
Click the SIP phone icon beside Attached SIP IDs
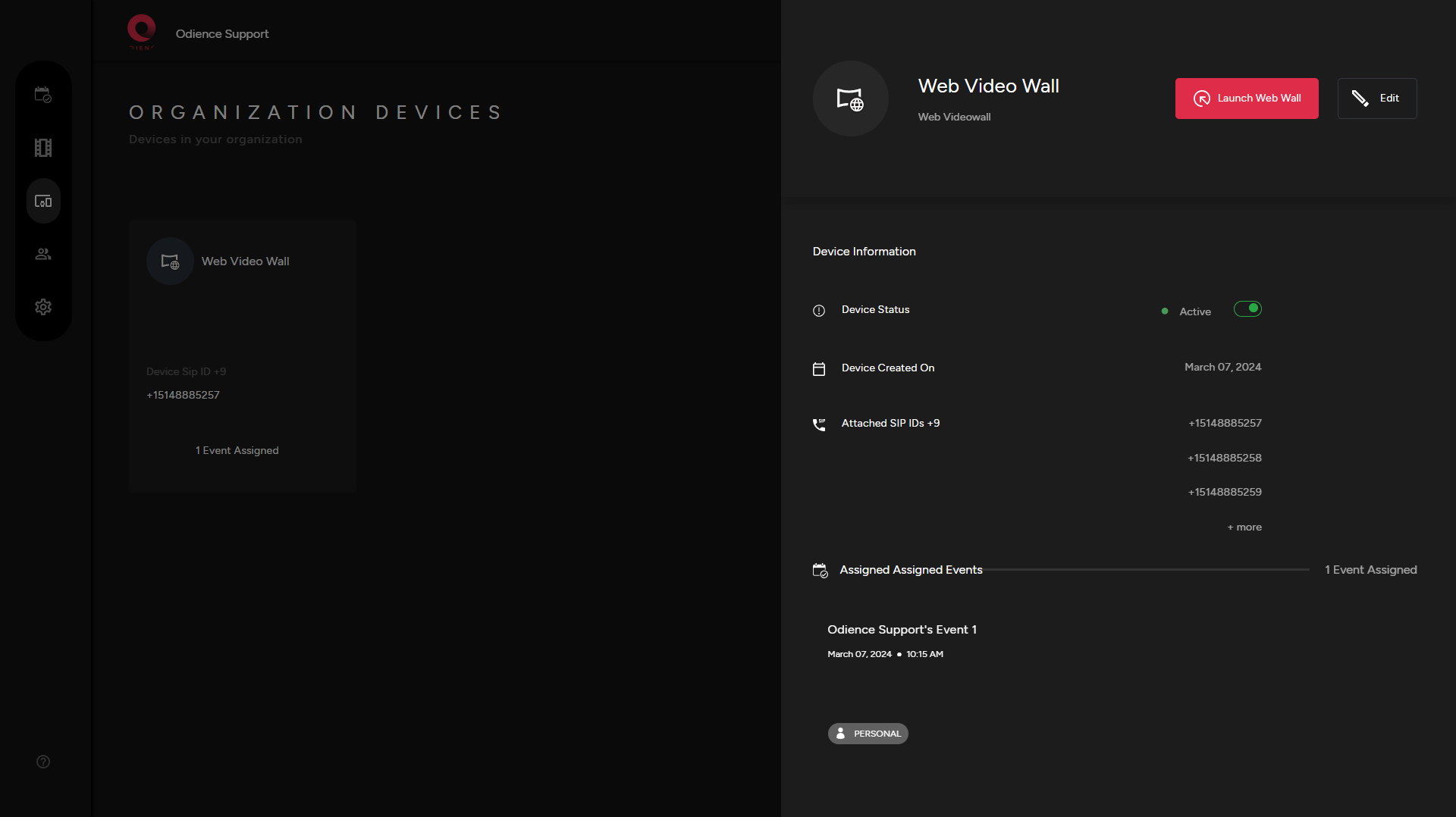point(819,424)
